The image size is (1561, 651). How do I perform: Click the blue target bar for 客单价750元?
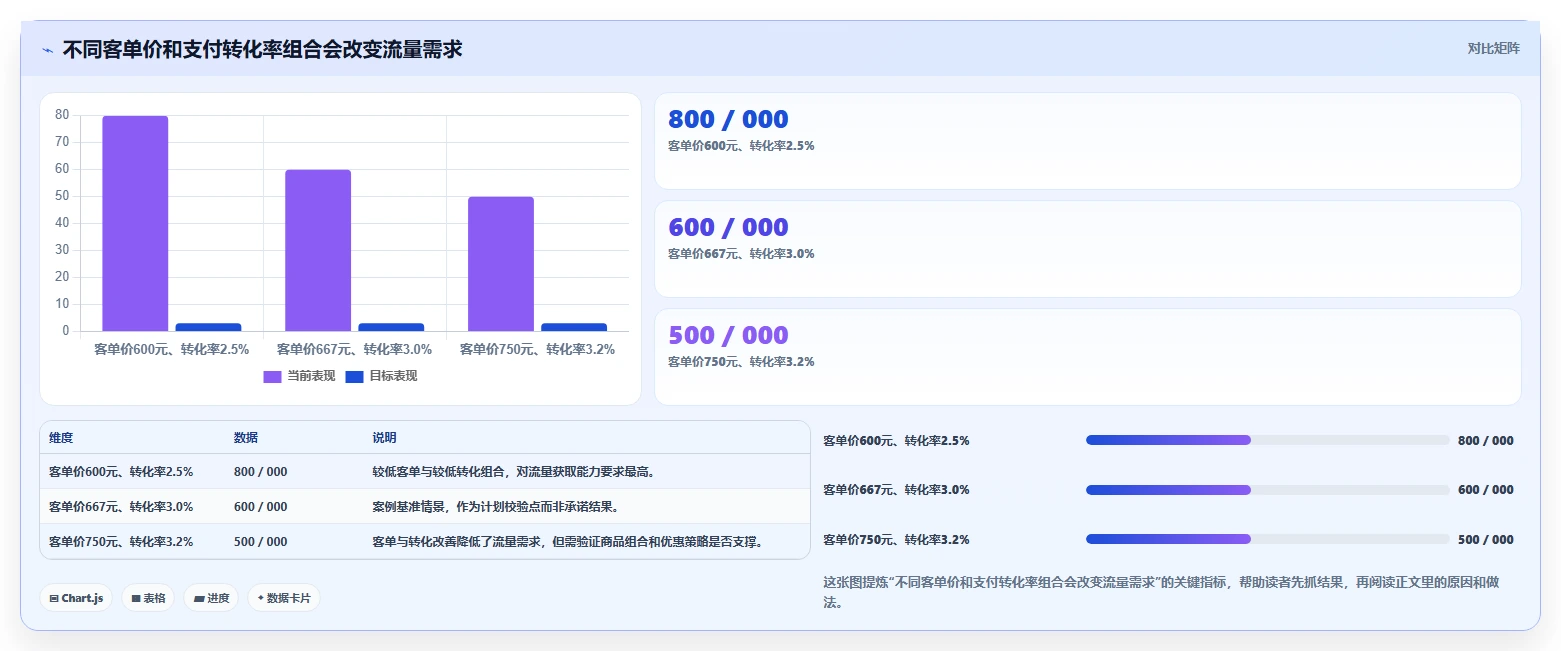[574, 327]
